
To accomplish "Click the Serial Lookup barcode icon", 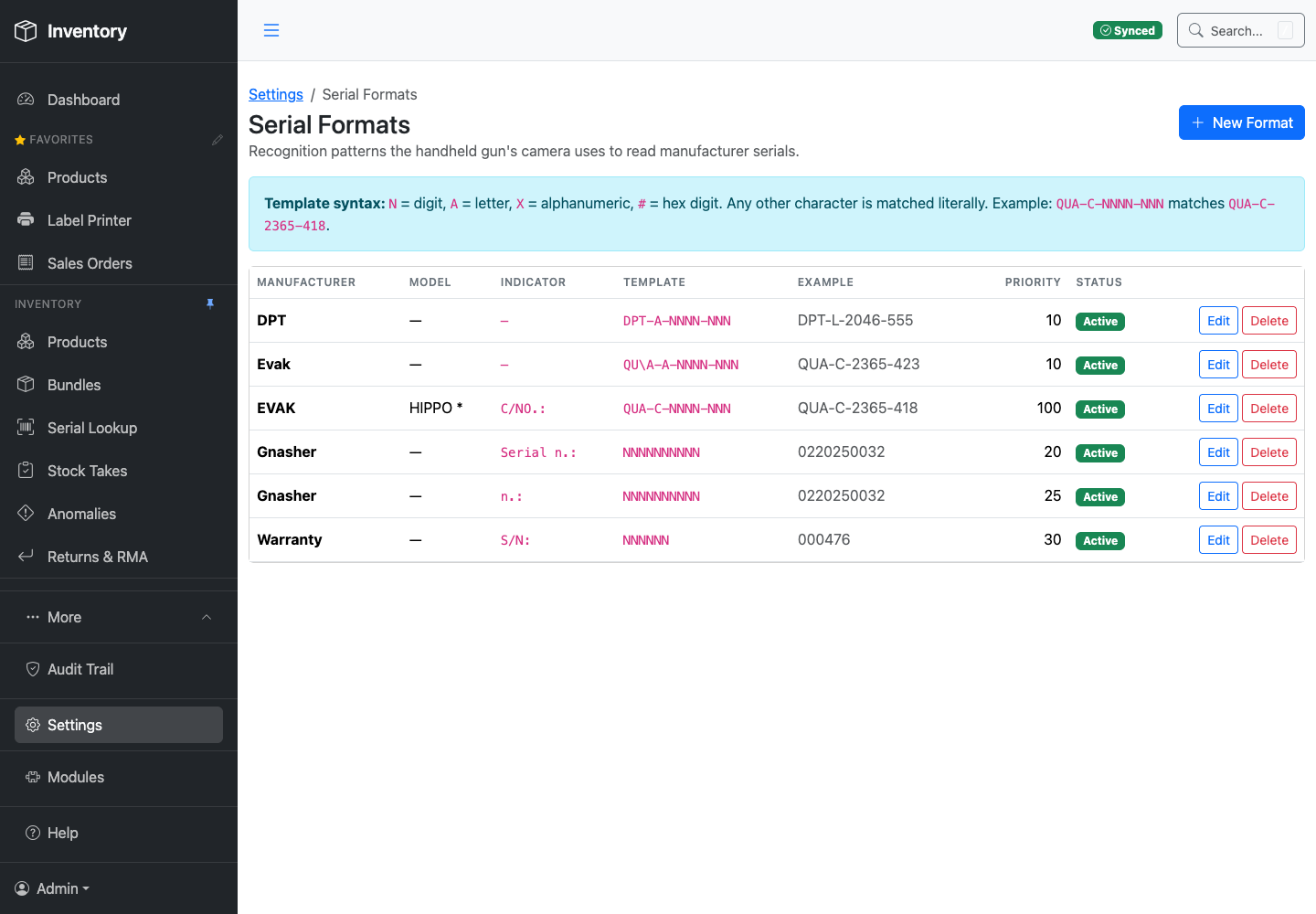I will (26, 428).
